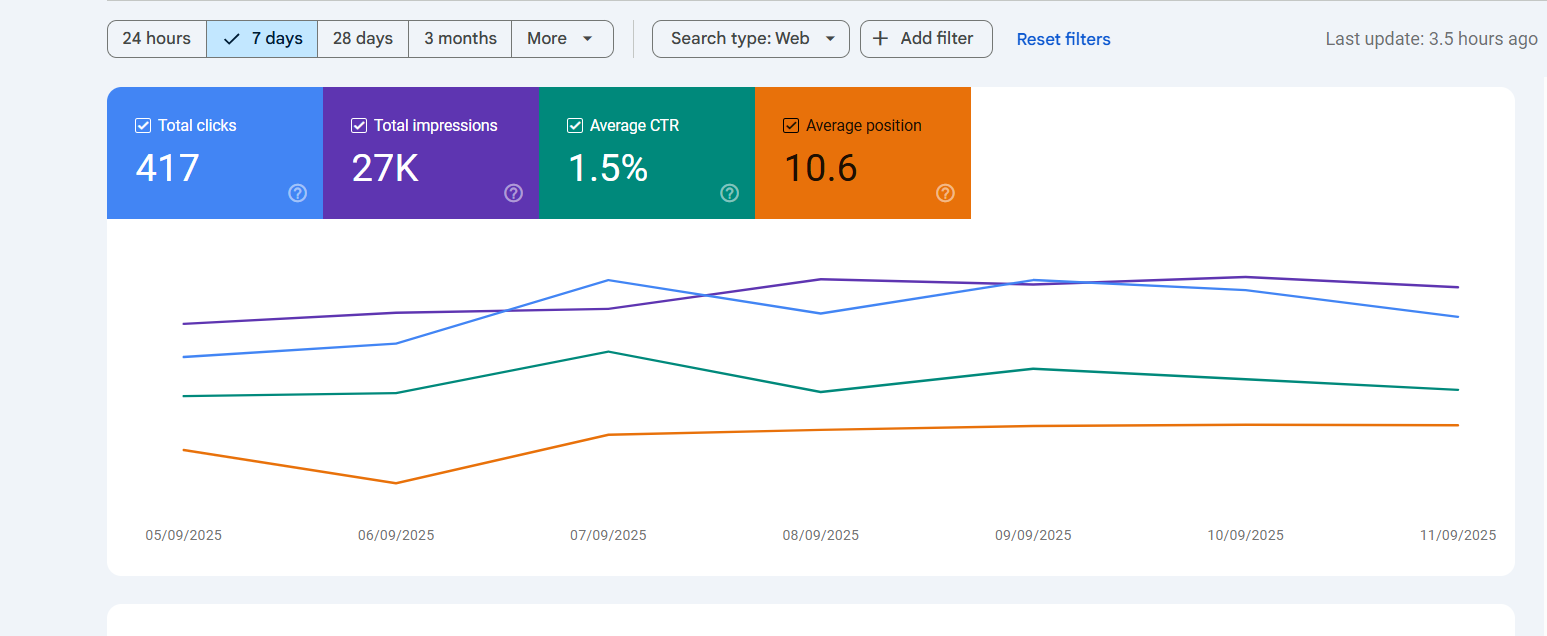Uncheck the Total clicks checkbox
Viewport: 1547px width, 636px height.
[x=143, y=126]
